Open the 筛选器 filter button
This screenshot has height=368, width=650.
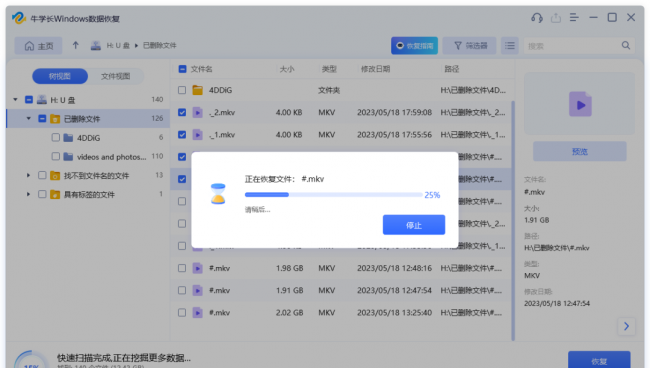[469, 46]
